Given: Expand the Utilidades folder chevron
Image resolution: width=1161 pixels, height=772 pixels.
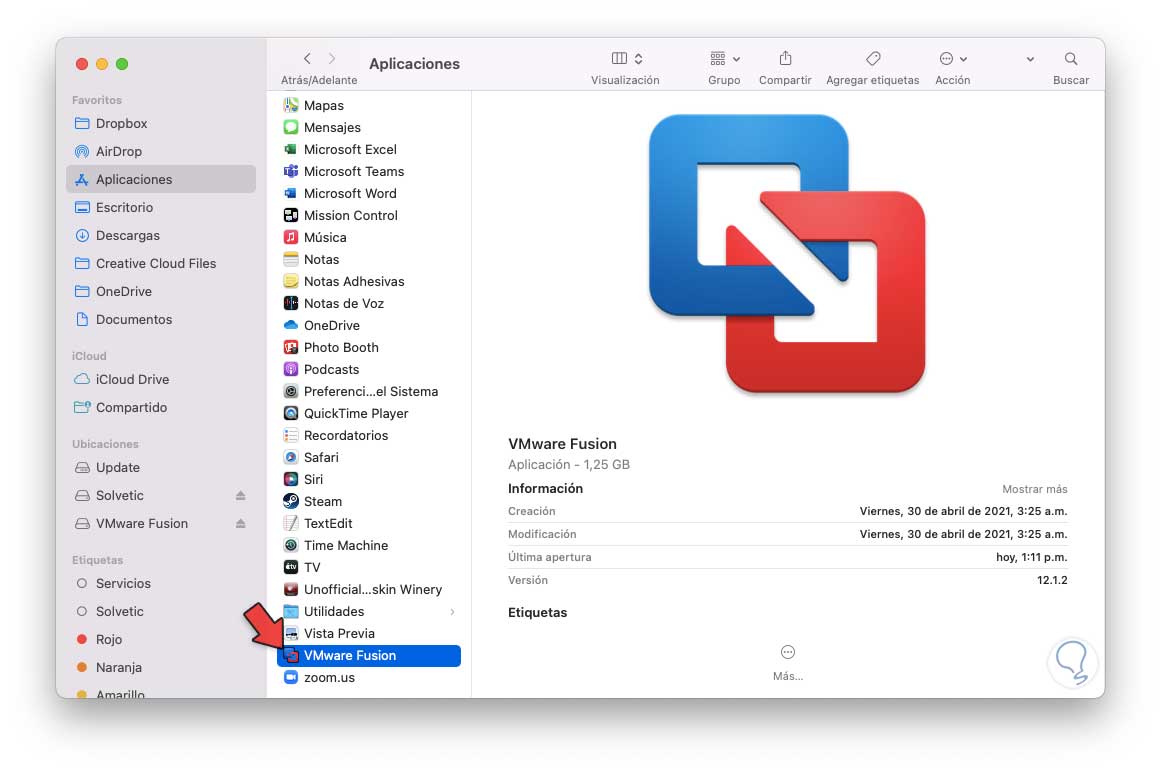Looking at the screenshot, I should (x=452, y=612).
